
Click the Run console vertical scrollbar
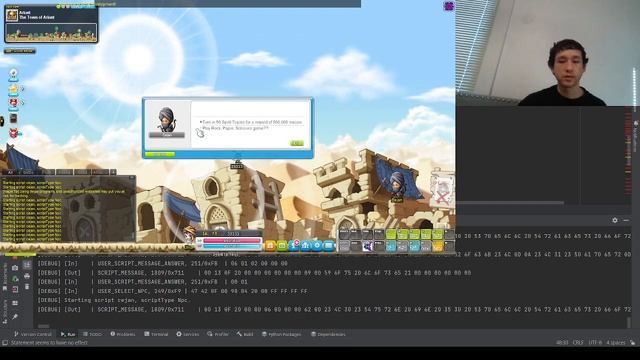click(x=629, y=322)
